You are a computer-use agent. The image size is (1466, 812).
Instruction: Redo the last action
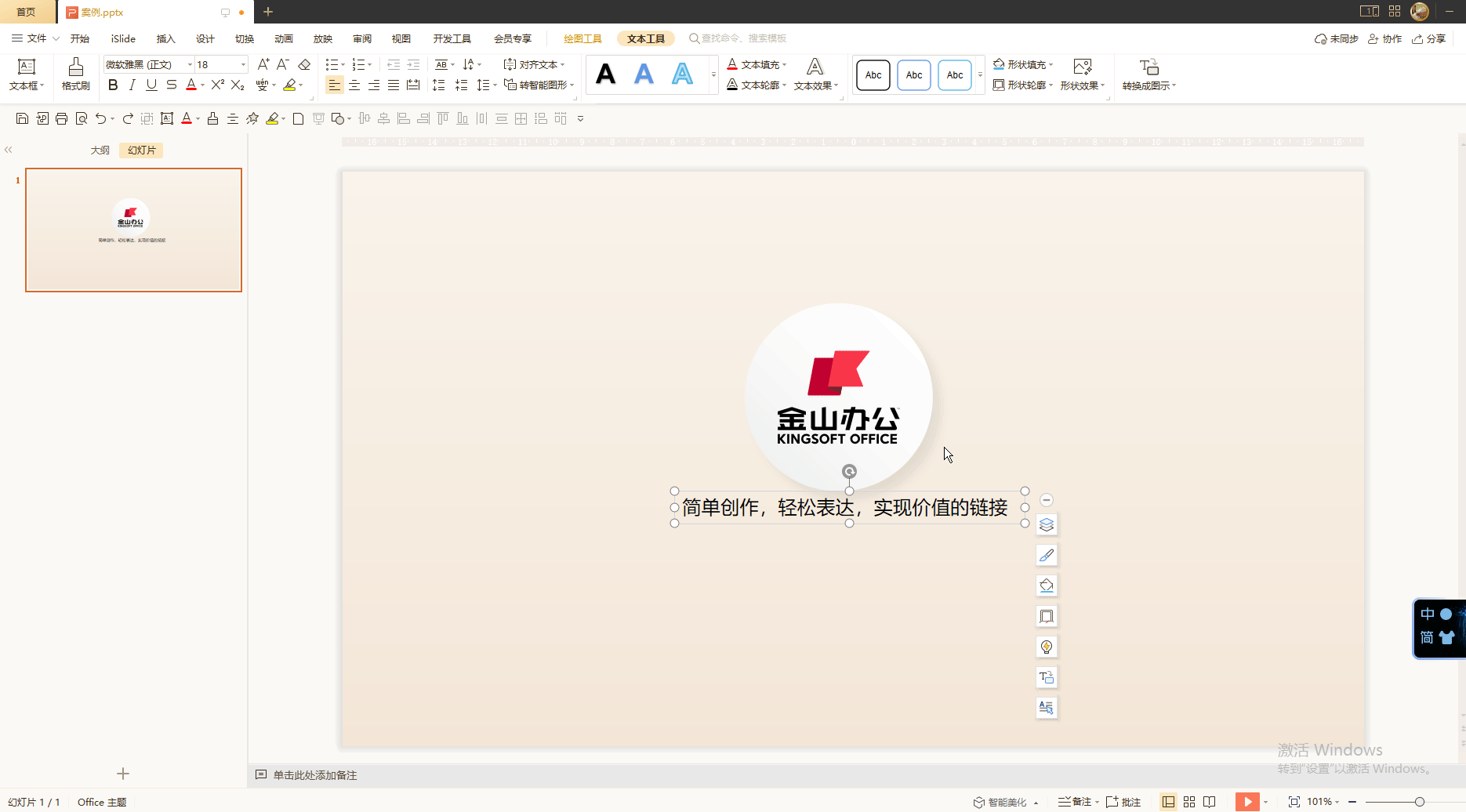point(128,118)
